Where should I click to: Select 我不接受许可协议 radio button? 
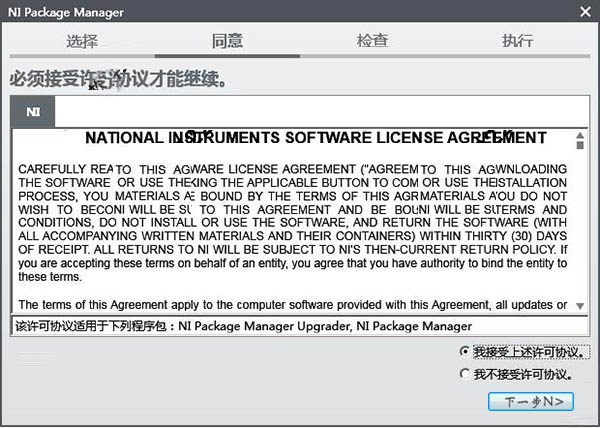[x=465, y=374]
